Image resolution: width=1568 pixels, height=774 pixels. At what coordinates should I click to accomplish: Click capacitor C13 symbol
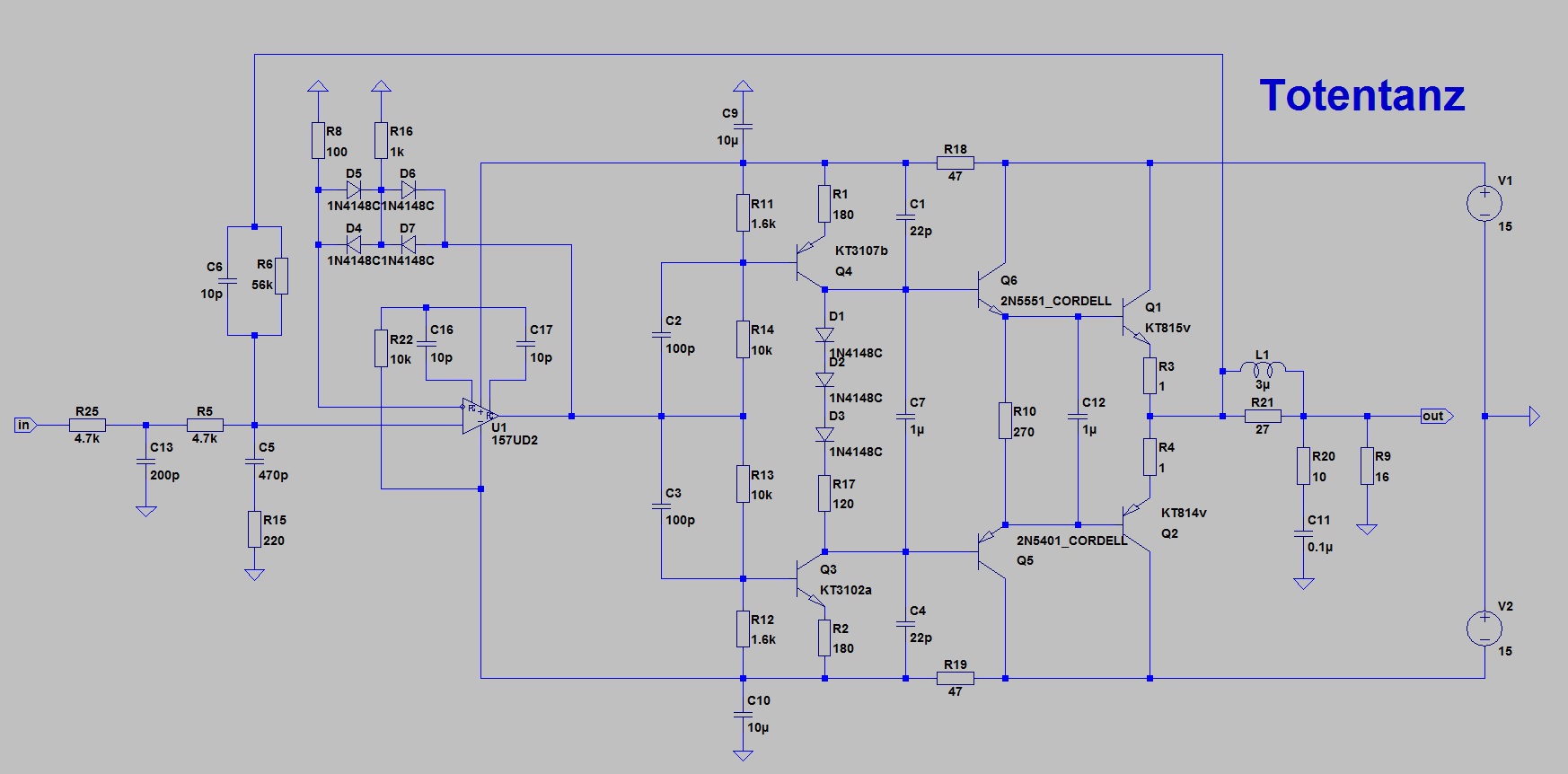coord(145,461)
